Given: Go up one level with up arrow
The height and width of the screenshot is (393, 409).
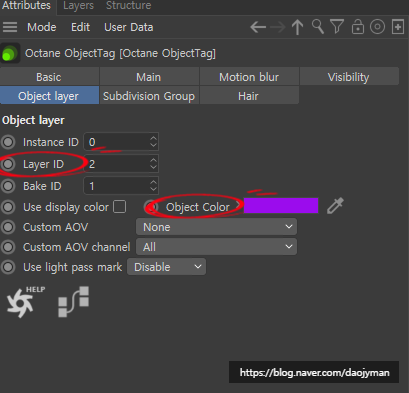Looking at the screenshot, I should [297, 27].
